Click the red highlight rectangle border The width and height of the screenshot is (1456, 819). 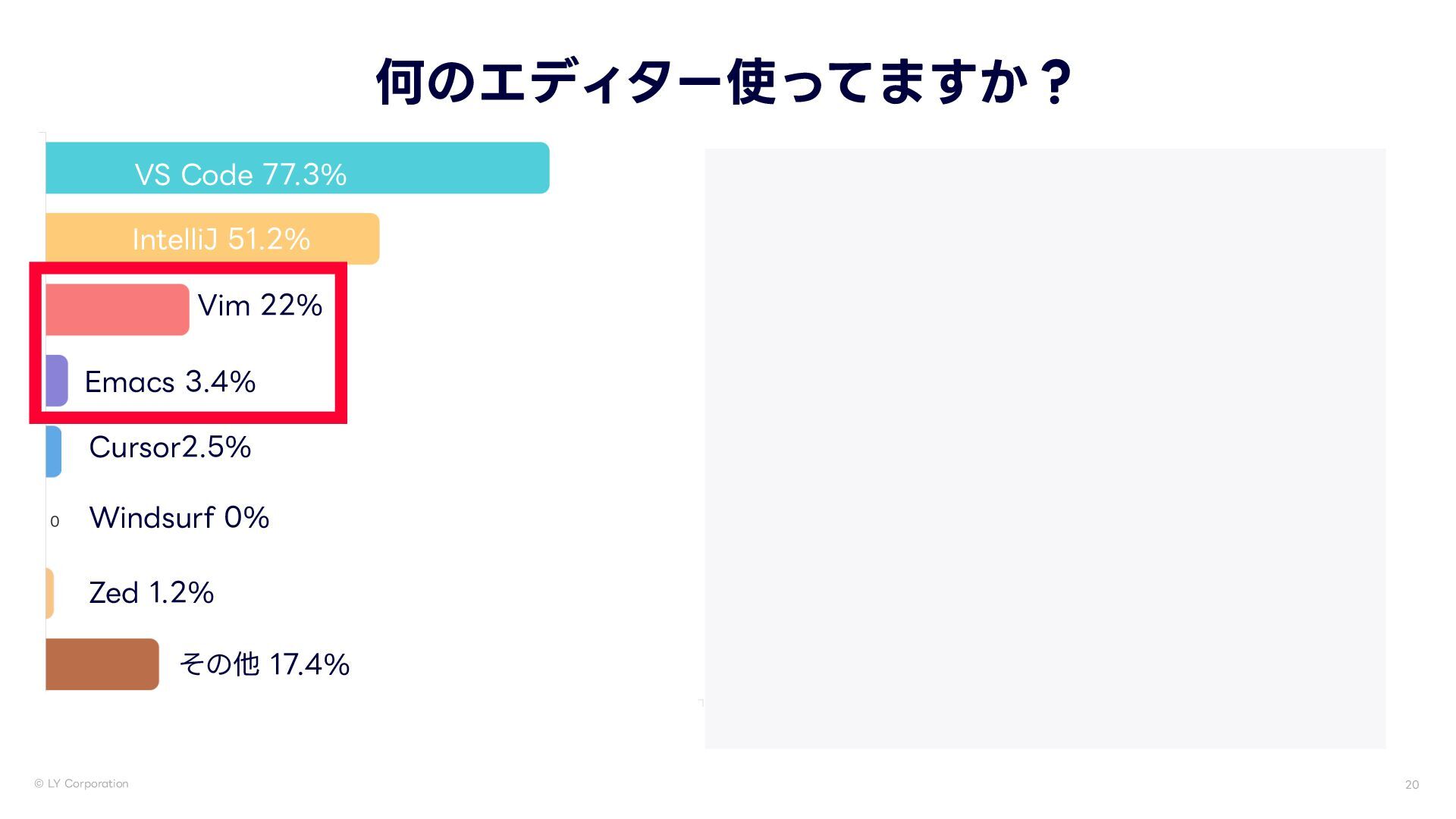coord(340,341)
